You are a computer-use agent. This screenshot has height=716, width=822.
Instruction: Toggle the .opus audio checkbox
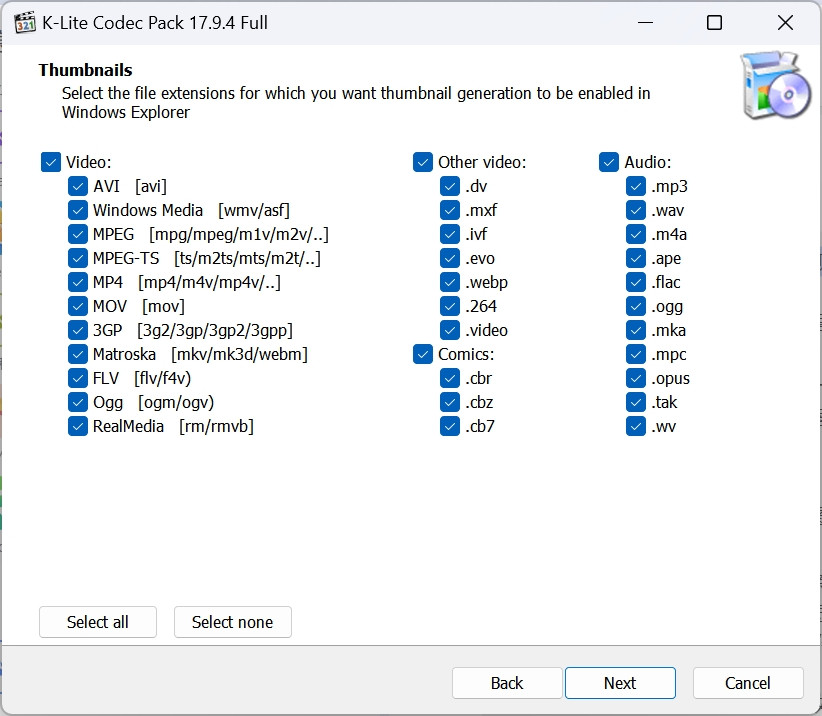tap(636, 378)
